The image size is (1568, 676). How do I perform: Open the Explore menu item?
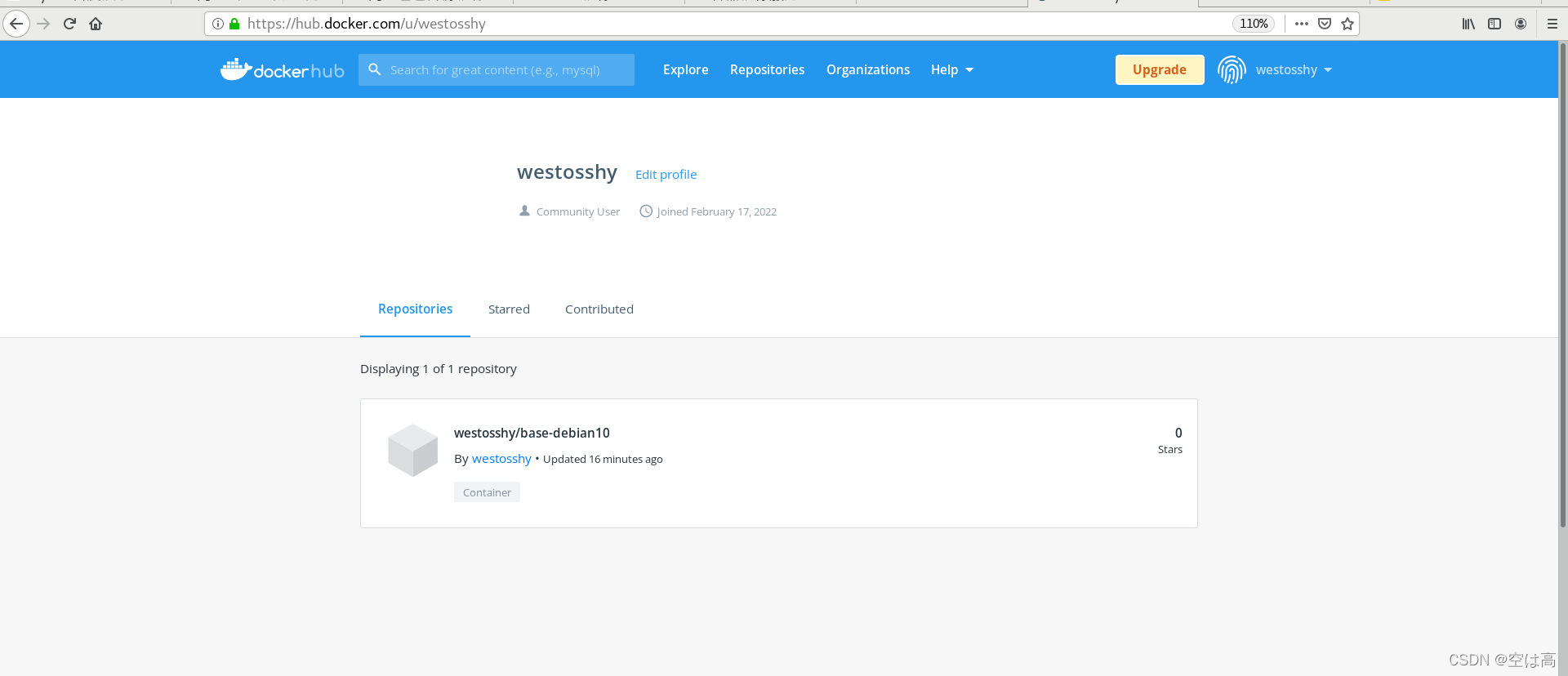pyautogui.click(x=685, y=70)
